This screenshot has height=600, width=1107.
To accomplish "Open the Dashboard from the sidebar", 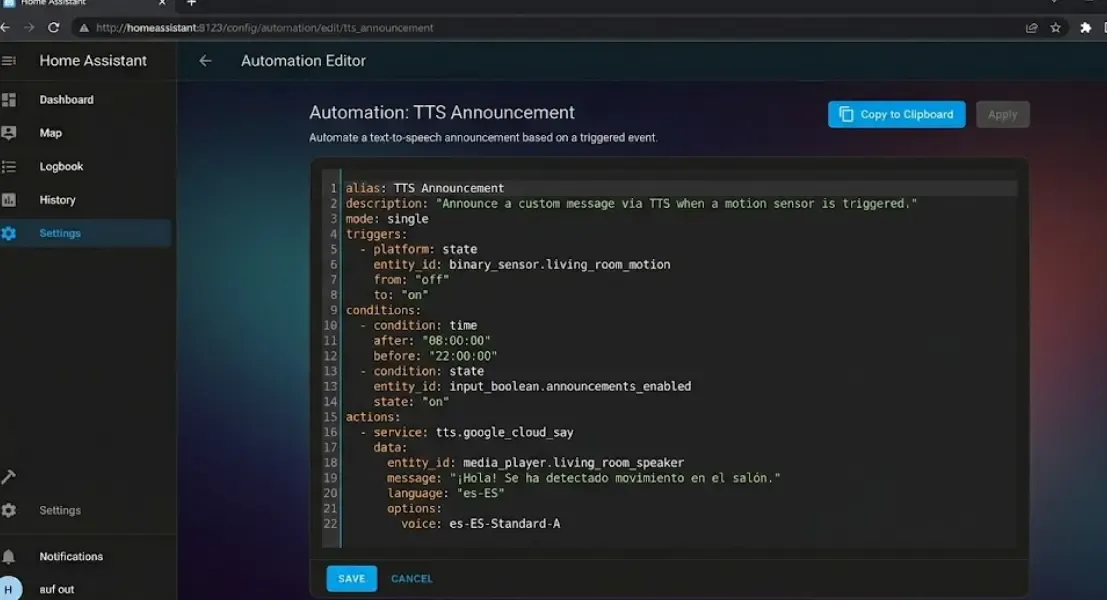I will [66, 99].
